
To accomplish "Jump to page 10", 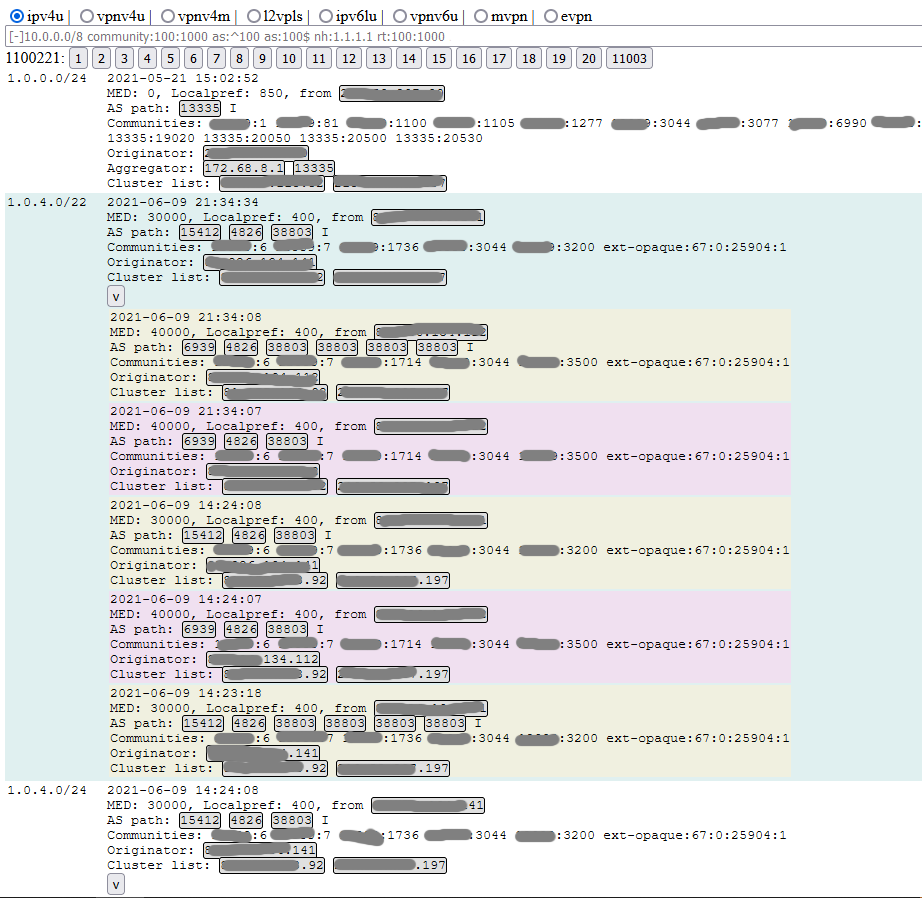I will 289,59.
